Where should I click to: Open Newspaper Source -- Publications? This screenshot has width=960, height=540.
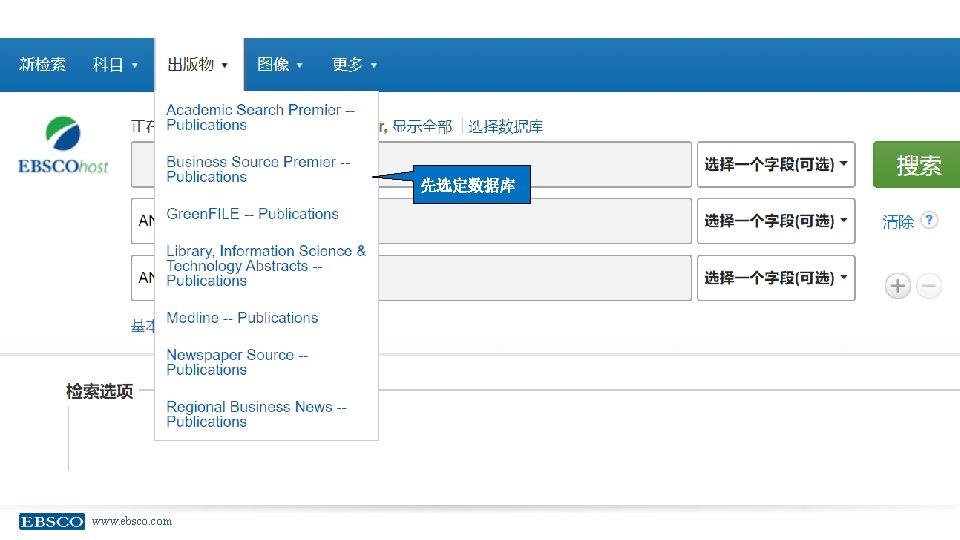tap(237, 362)
